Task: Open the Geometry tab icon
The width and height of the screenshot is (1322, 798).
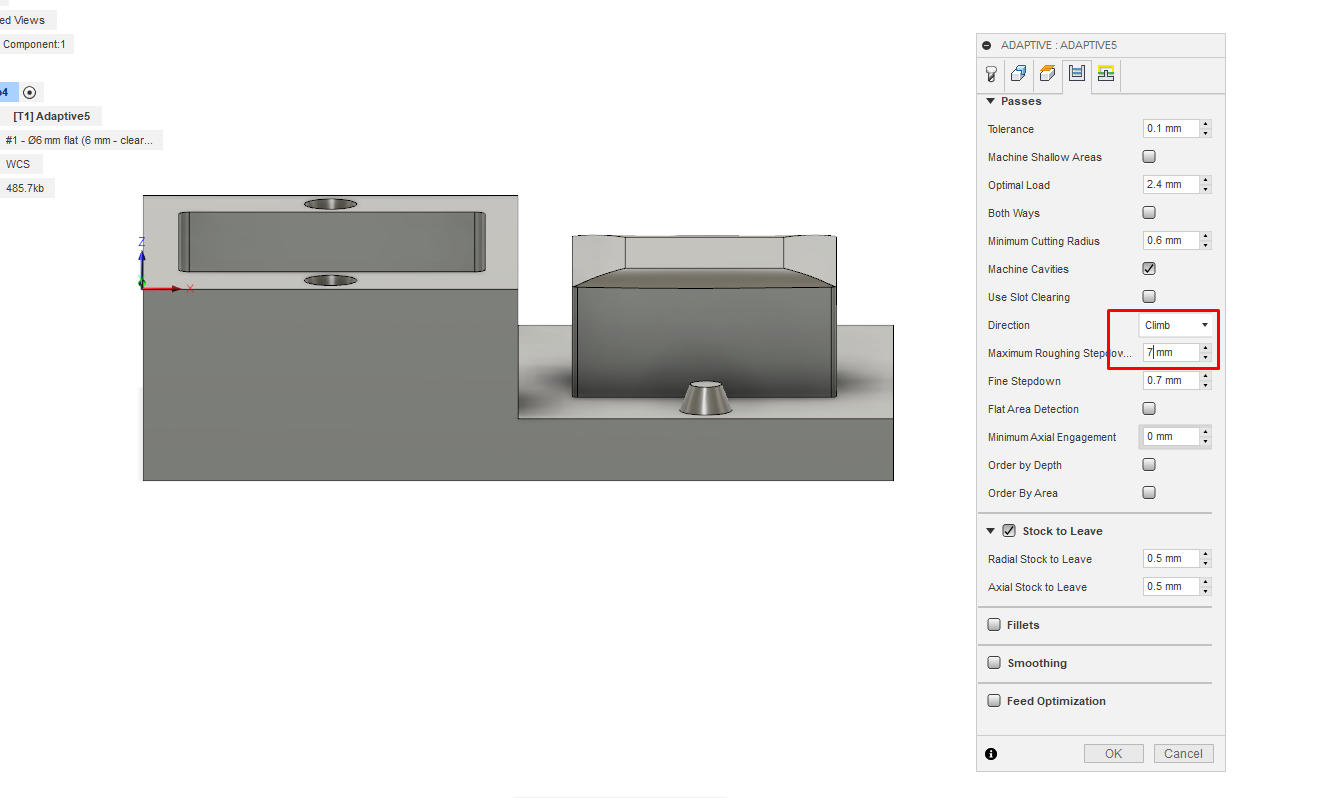Action: (1018, 73)
